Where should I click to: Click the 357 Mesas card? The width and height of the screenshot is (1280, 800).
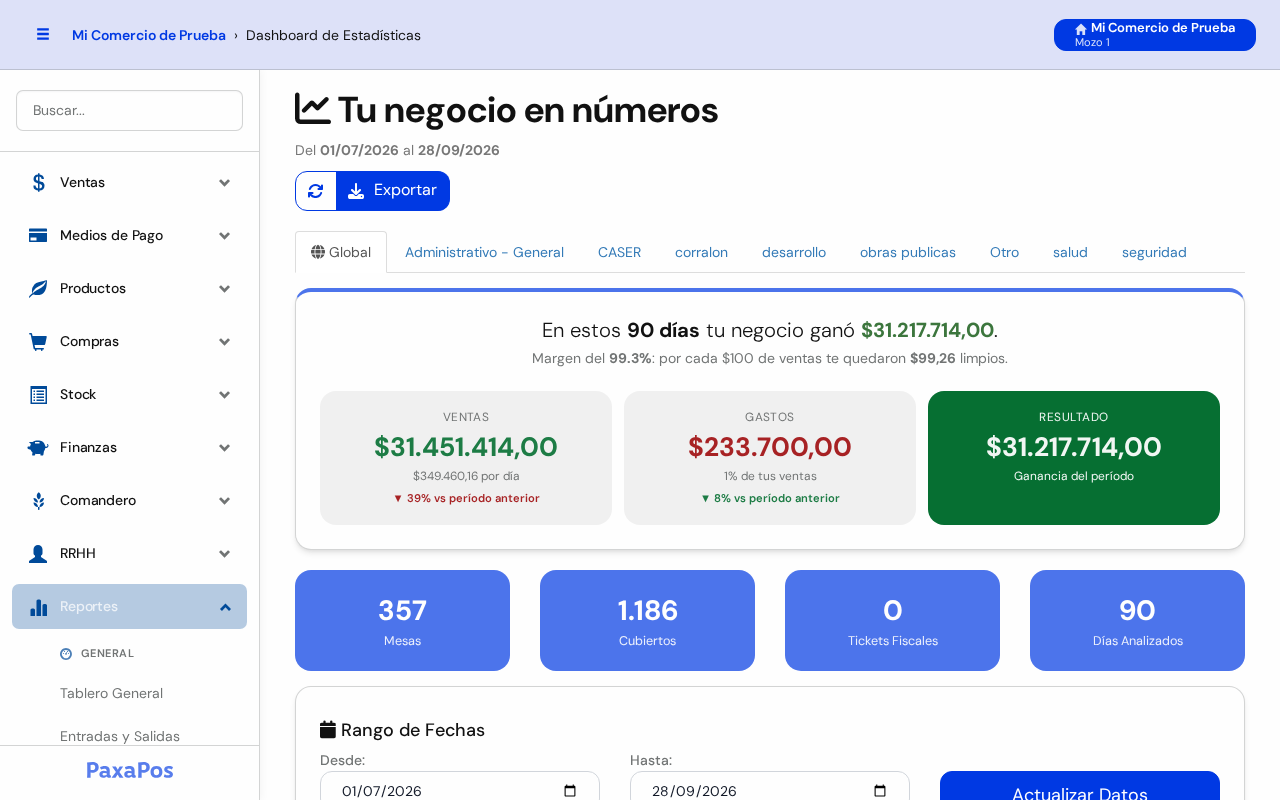click(x=402, y=620)
